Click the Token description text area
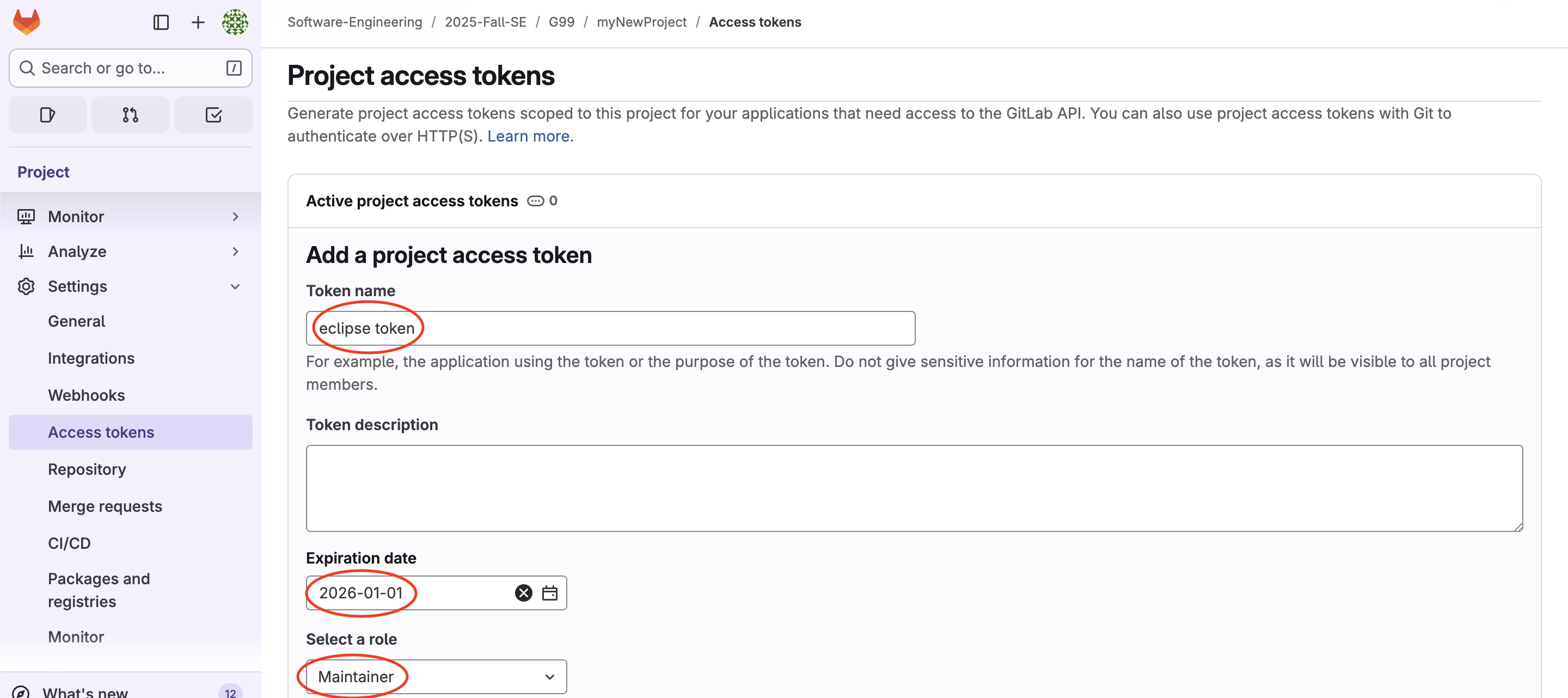 pyautogui.click(x=914, y=488)
